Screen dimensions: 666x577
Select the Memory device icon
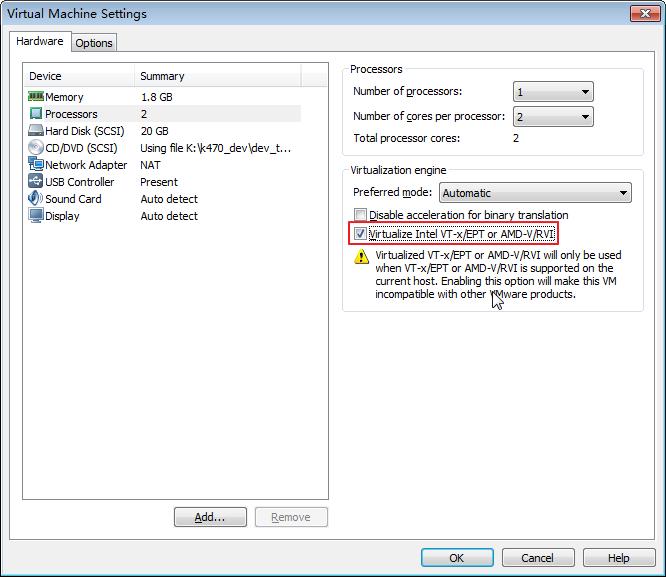click(x=36, y=96)
